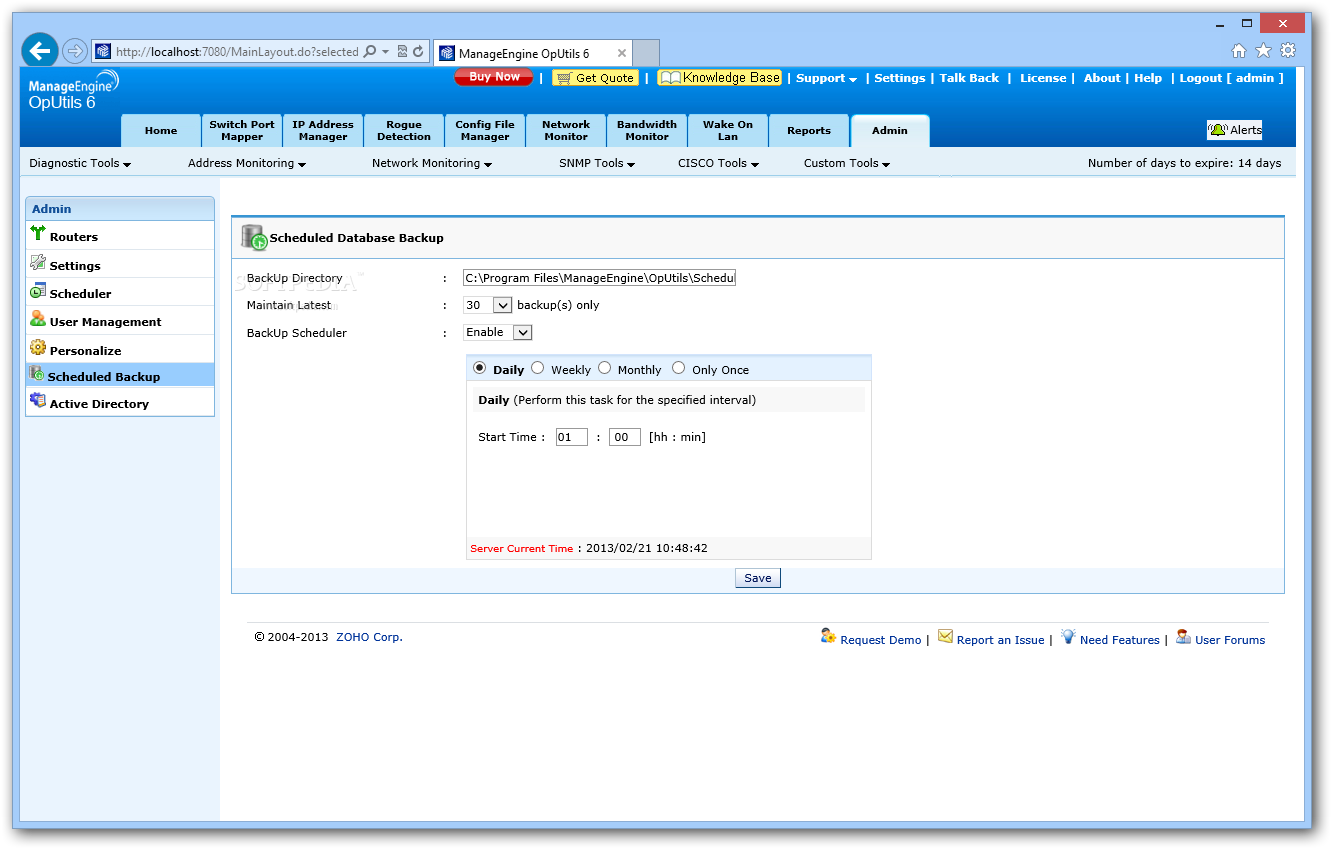The image size is (1332, 849).
Task: Expand the Diagnostic Tools menu
Action: tap(80, 163)
